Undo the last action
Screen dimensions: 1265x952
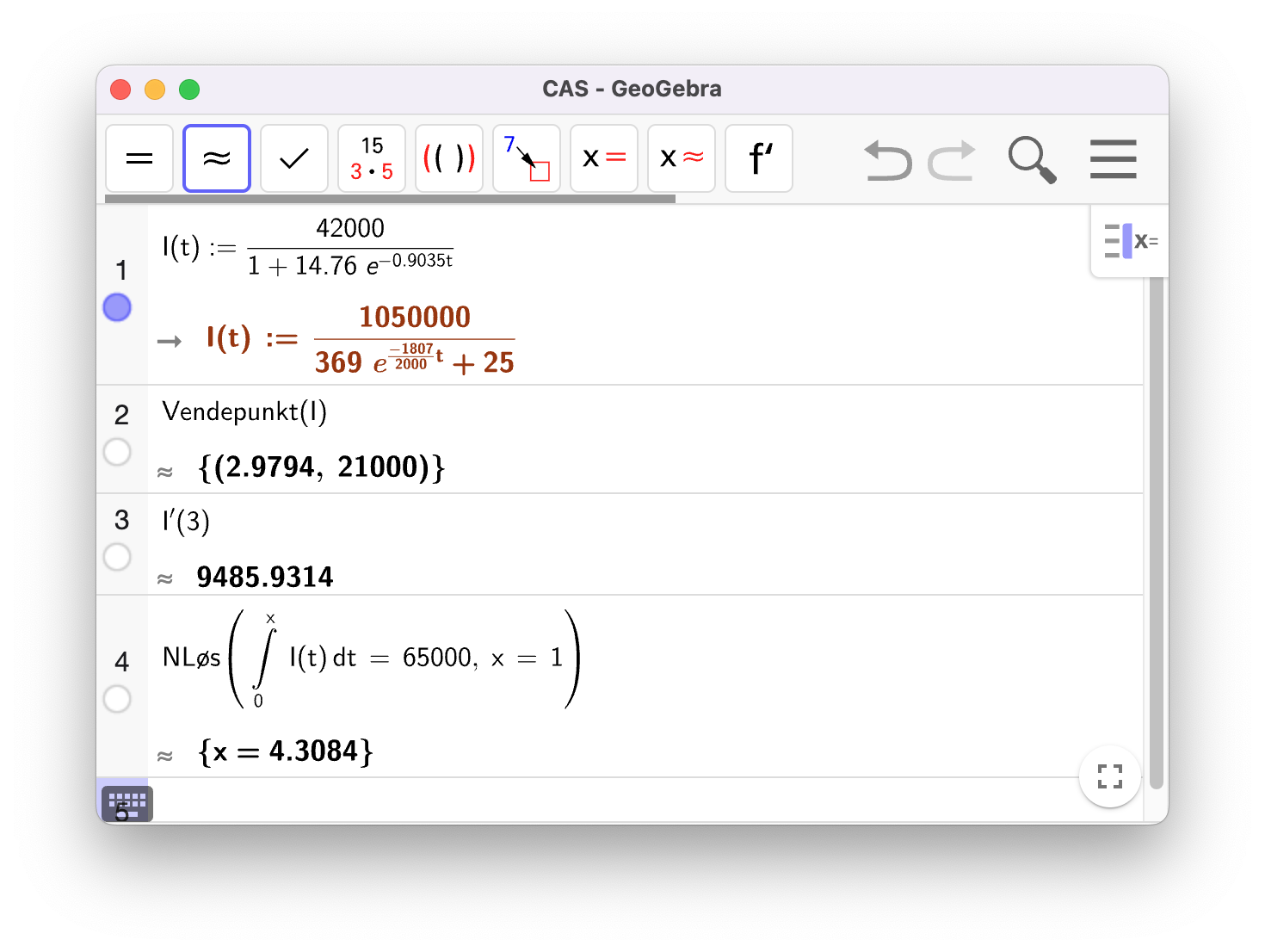pyautogui.click(x=888, y=160)
